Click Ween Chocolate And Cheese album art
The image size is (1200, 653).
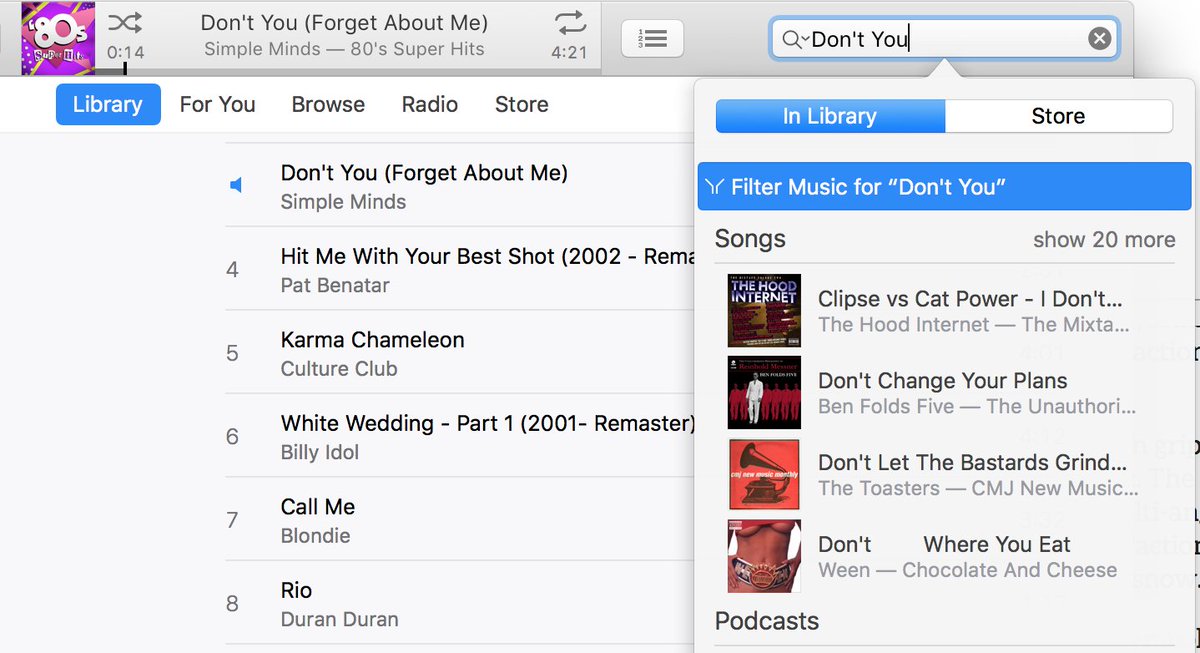(764, 556)
